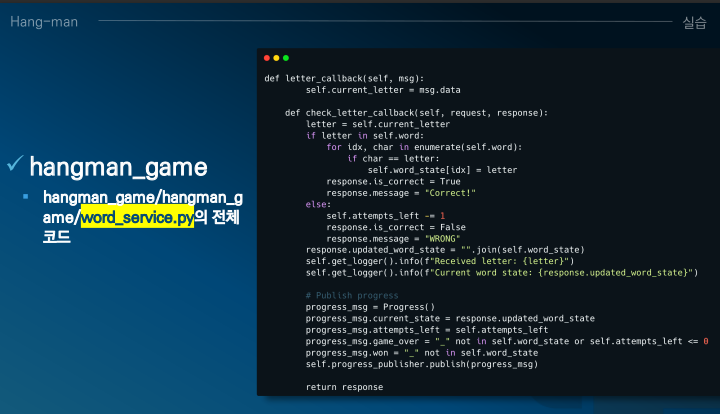Click the 'def check_letter_callback' definition line
The image size is (720, 414).
pos(416,113)
